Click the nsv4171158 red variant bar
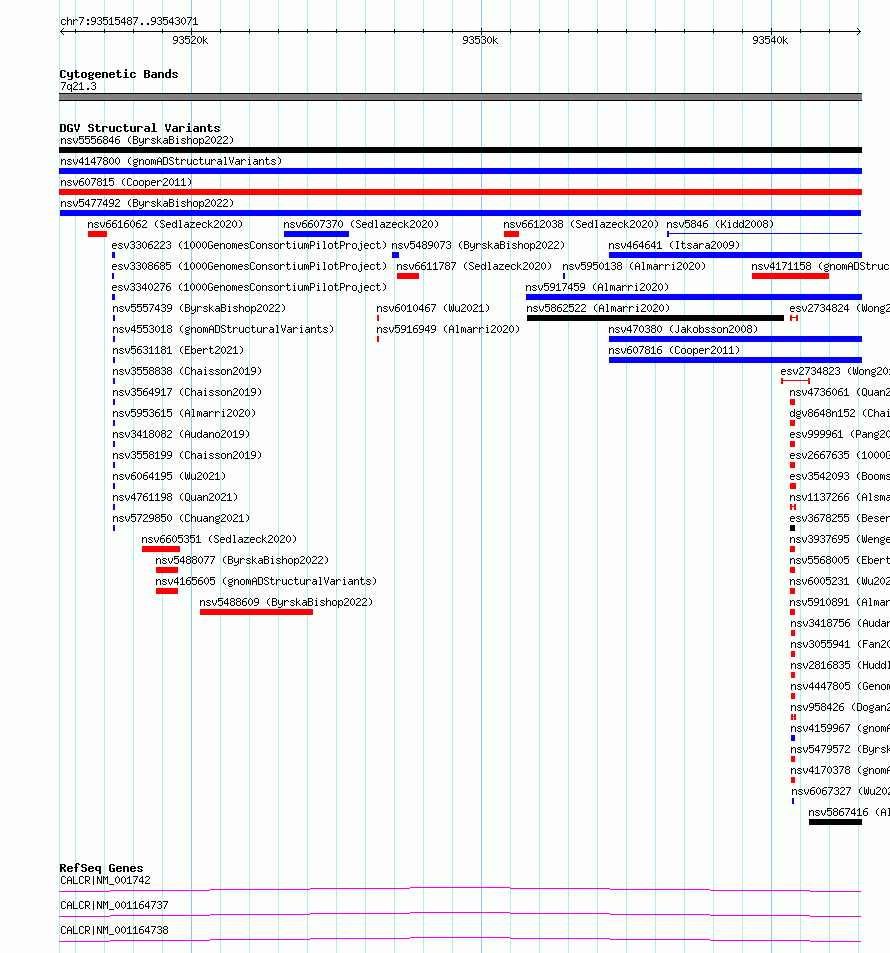890x953 pixels. click(x=790, y=276)
